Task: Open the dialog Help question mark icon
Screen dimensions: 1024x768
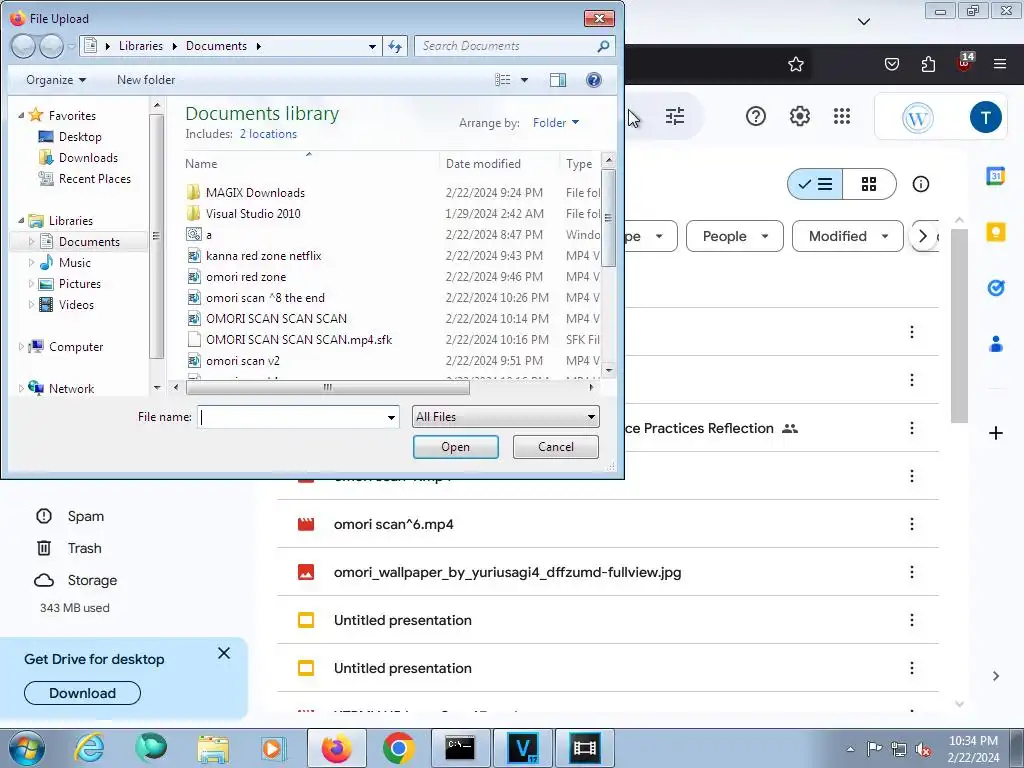Action: (x=594, y=80)
